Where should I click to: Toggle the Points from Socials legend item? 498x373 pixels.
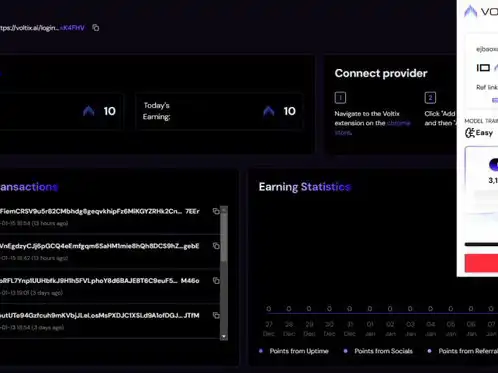pos(378,351)
